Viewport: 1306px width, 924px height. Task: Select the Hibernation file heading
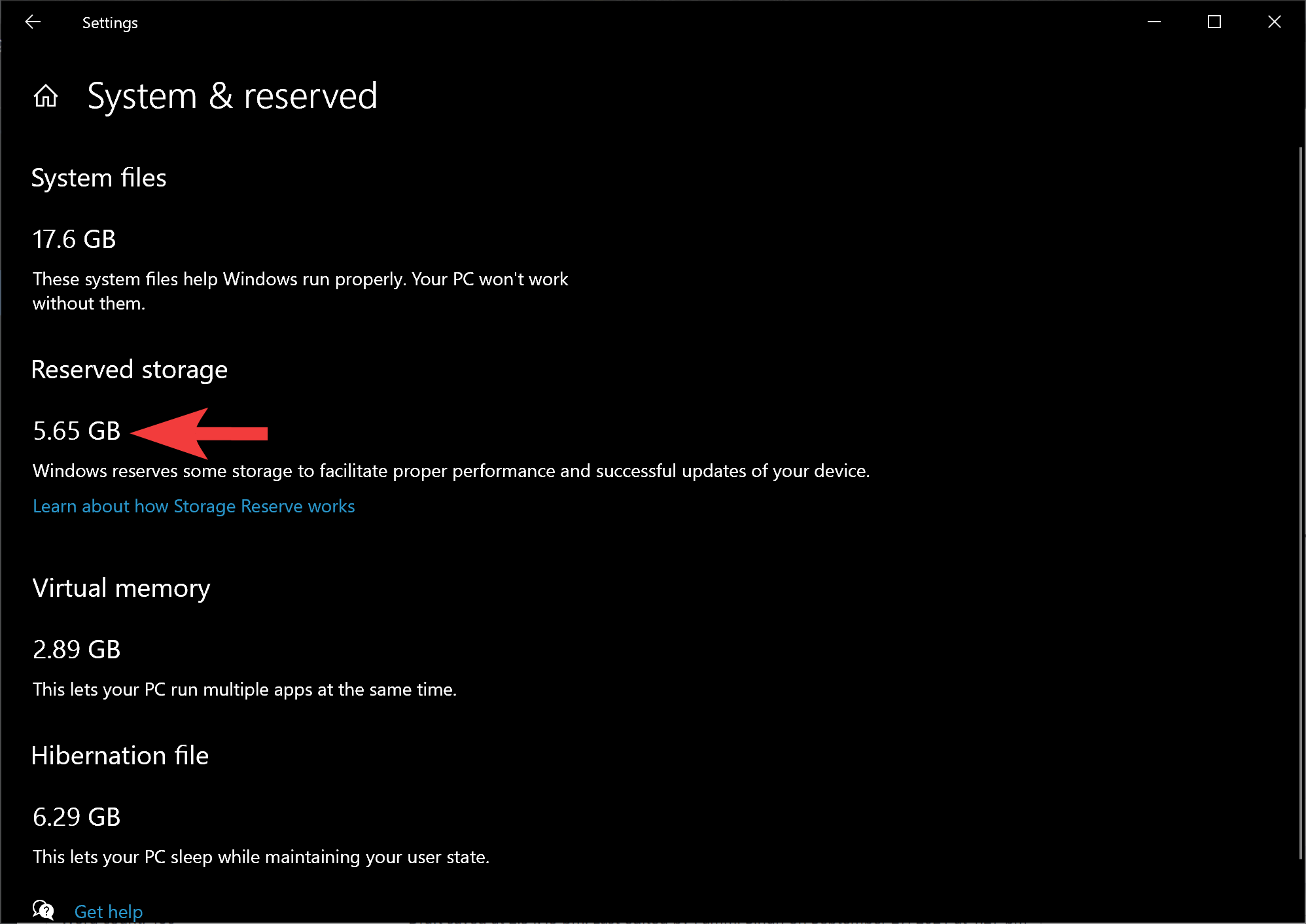120,756
